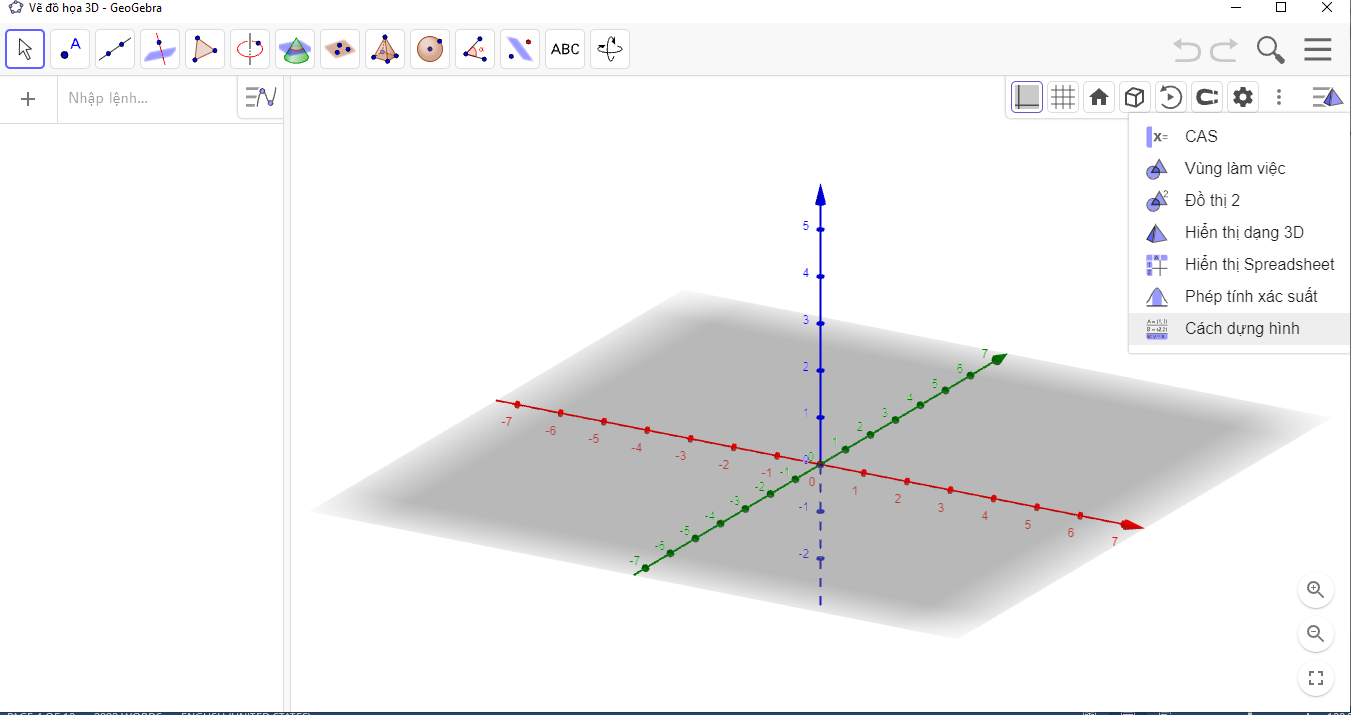Collapse the views dropdown with pyramid icon
Image resolution: width=1351 pixels, height=715 pixels.
(1327, 97)
